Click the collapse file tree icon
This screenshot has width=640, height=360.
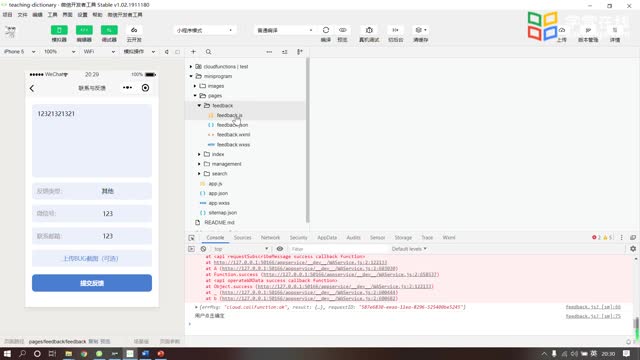[x=300, y=52]
